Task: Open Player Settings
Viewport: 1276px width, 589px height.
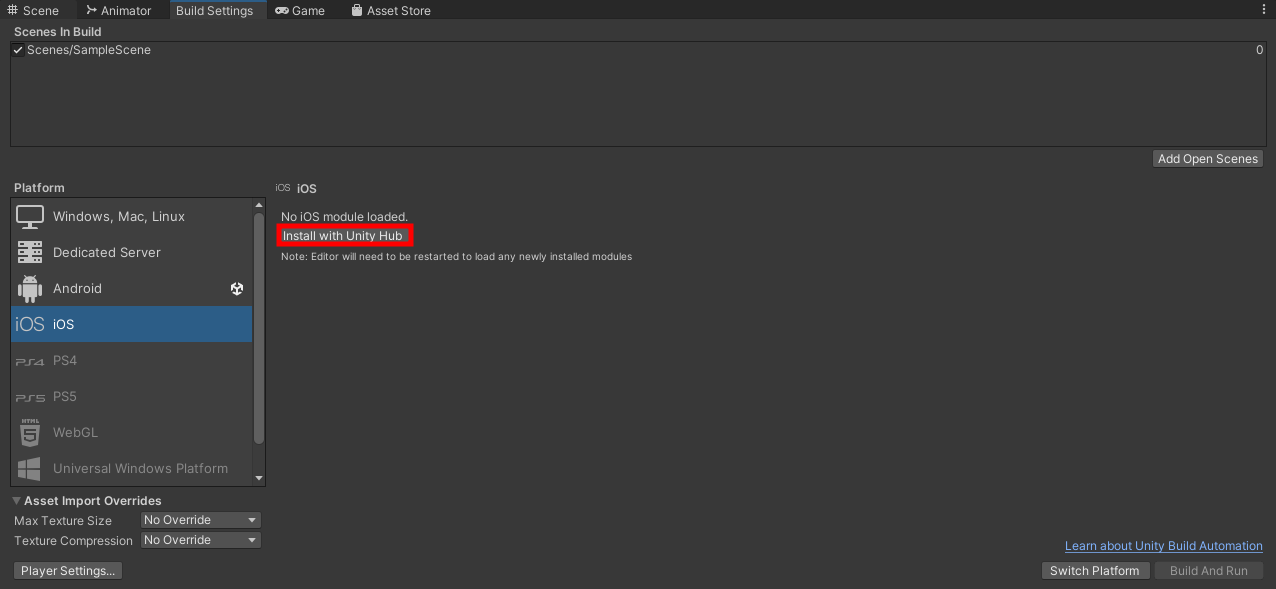Action: click(x=68, y=571)
